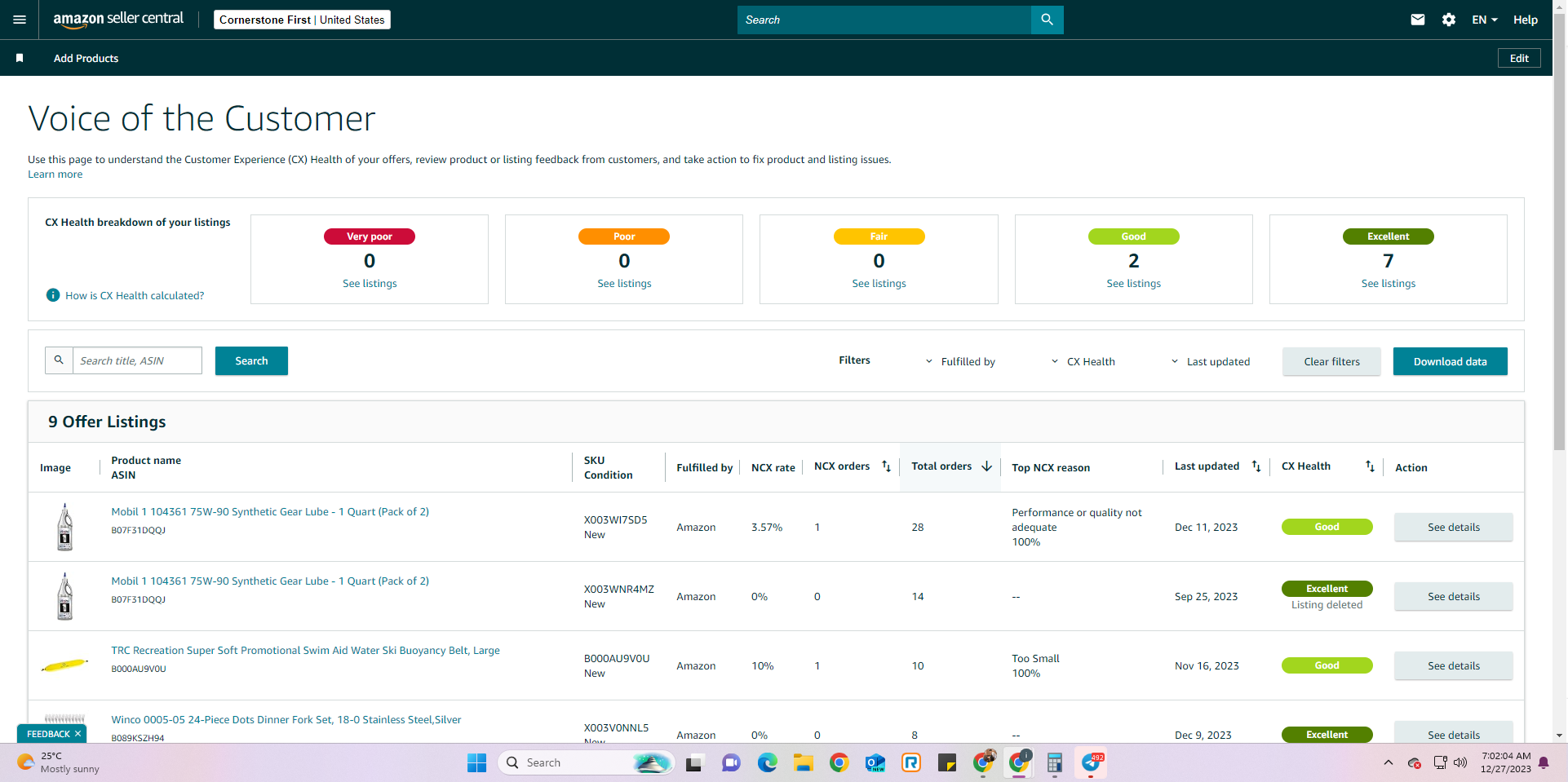Screen dimensions: 1568x782
Task: See details for SKU X003WI7SD5
Action: pyautogui.click(x=1453, y=527)
